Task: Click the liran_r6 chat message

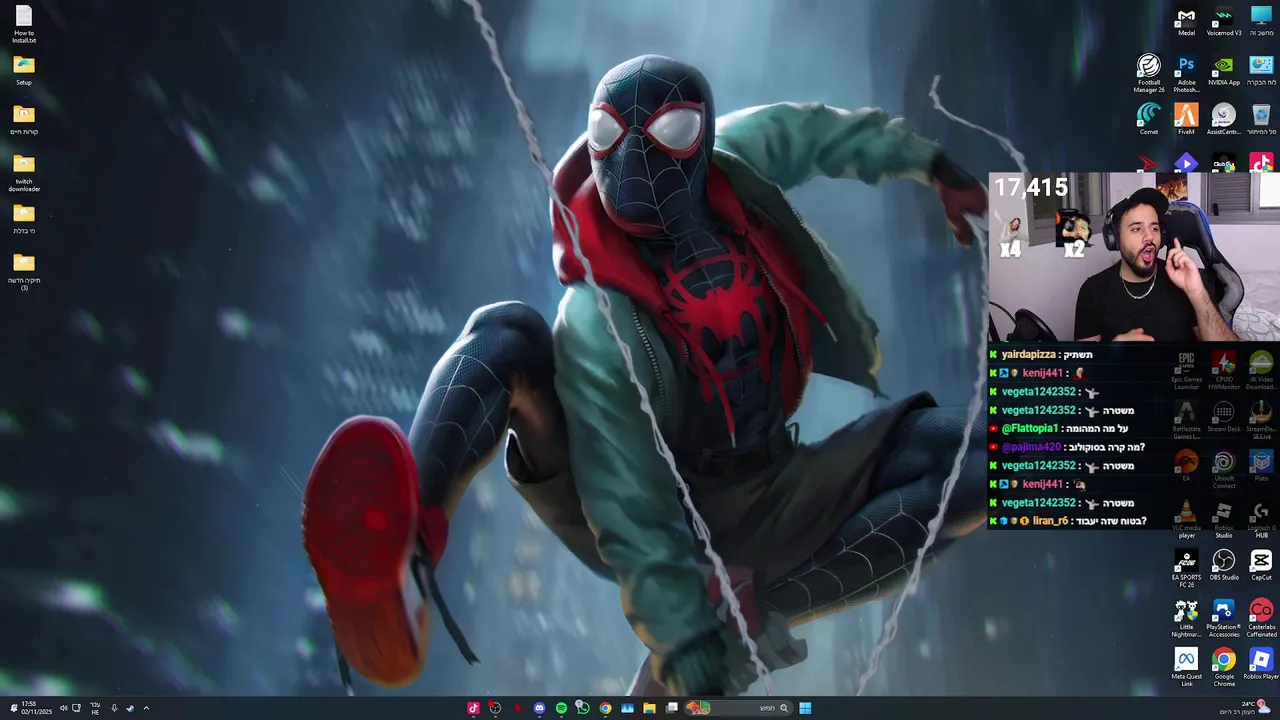Action: (1068, 521)
